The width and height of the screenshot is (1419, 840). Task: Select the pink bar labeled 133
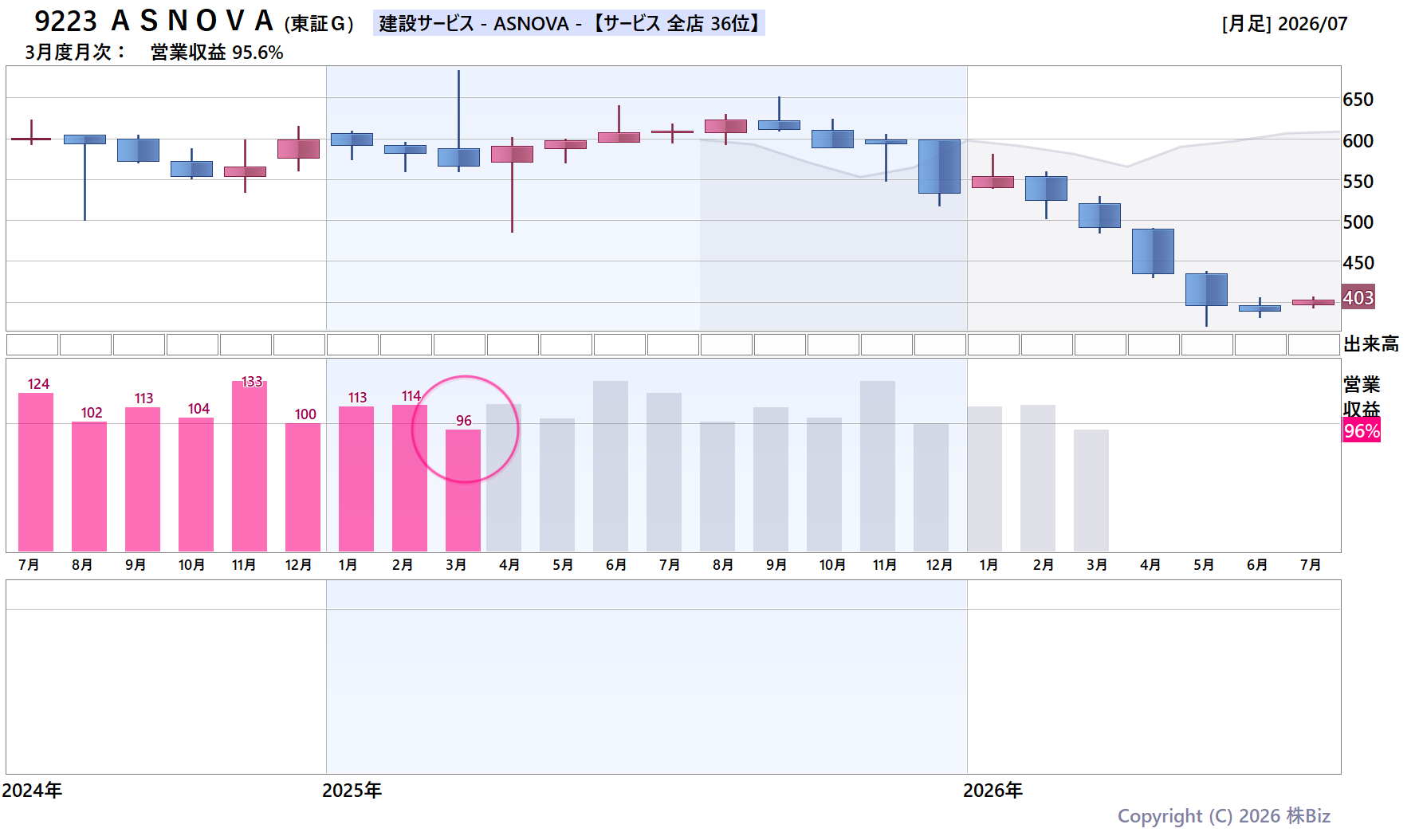[x=250, y=466]
